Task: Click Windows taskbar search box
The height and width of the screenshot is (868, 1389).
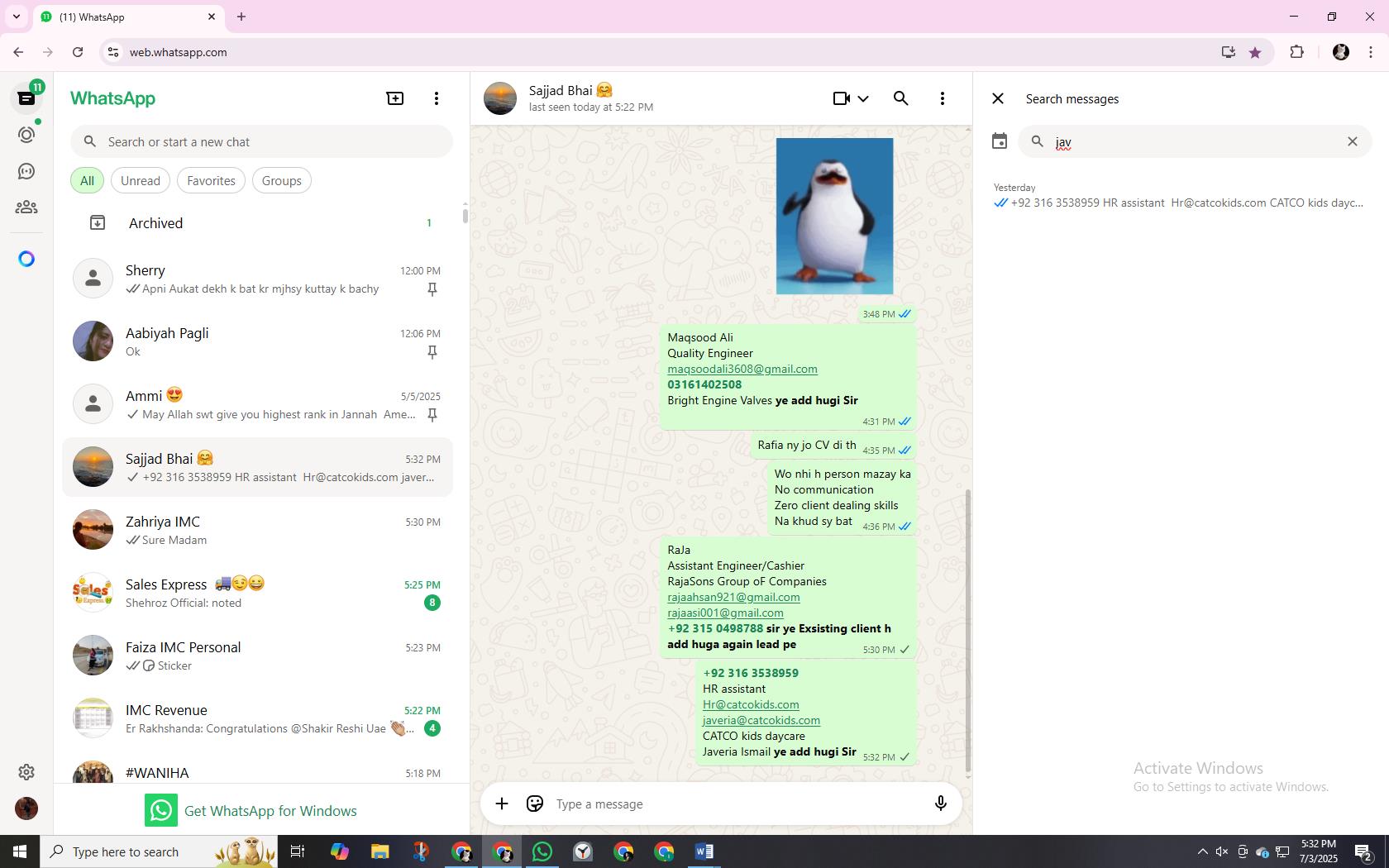Action: click(159, 851)
